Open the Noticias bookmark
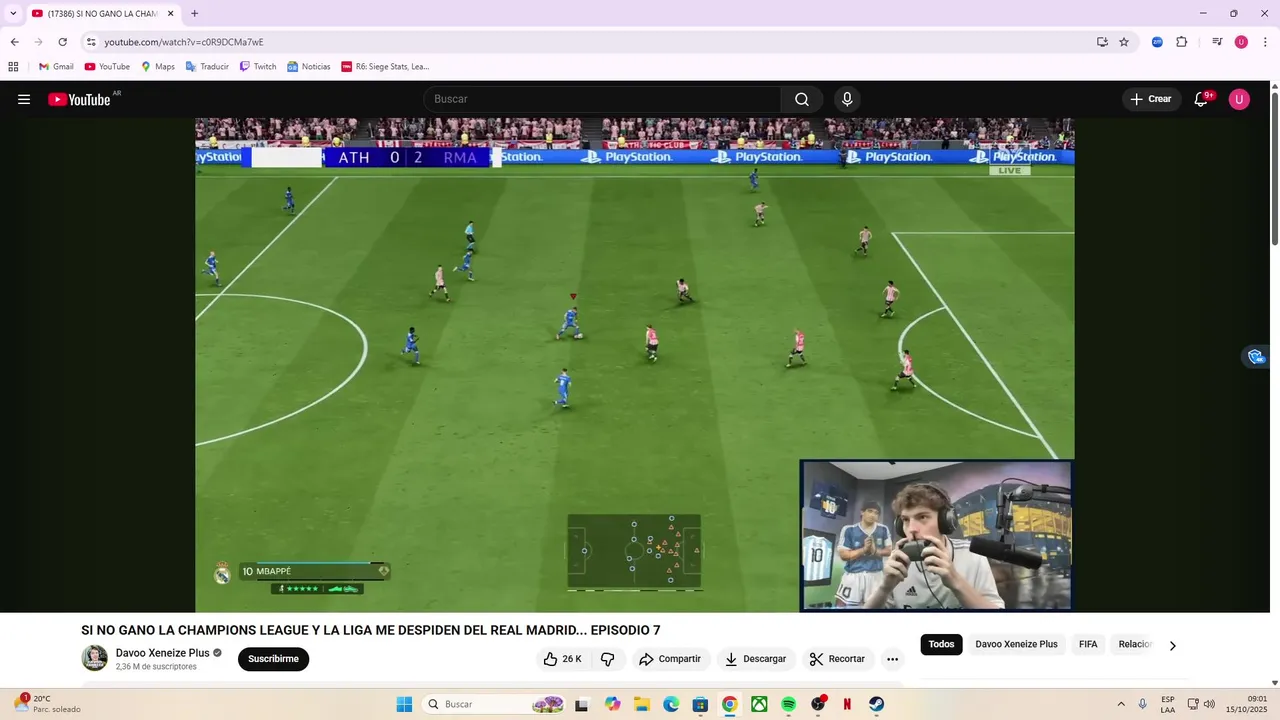 point(309,67)
